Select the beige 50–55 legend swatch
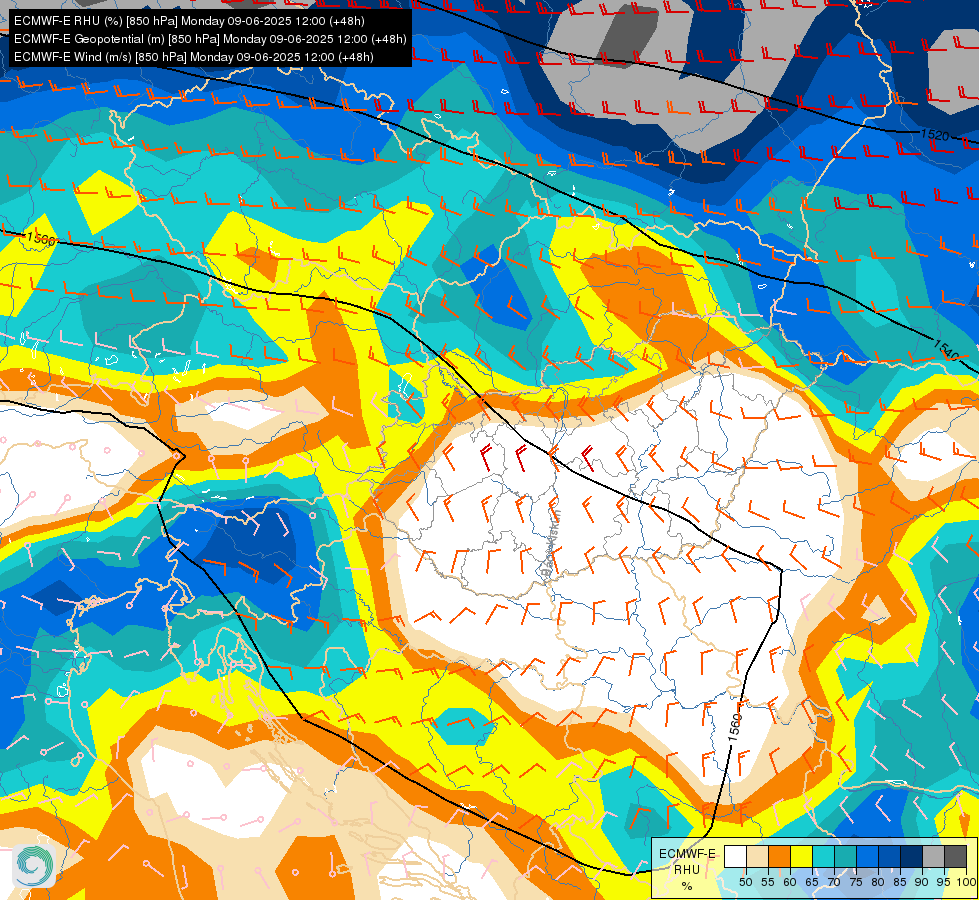 click(757, 856)
